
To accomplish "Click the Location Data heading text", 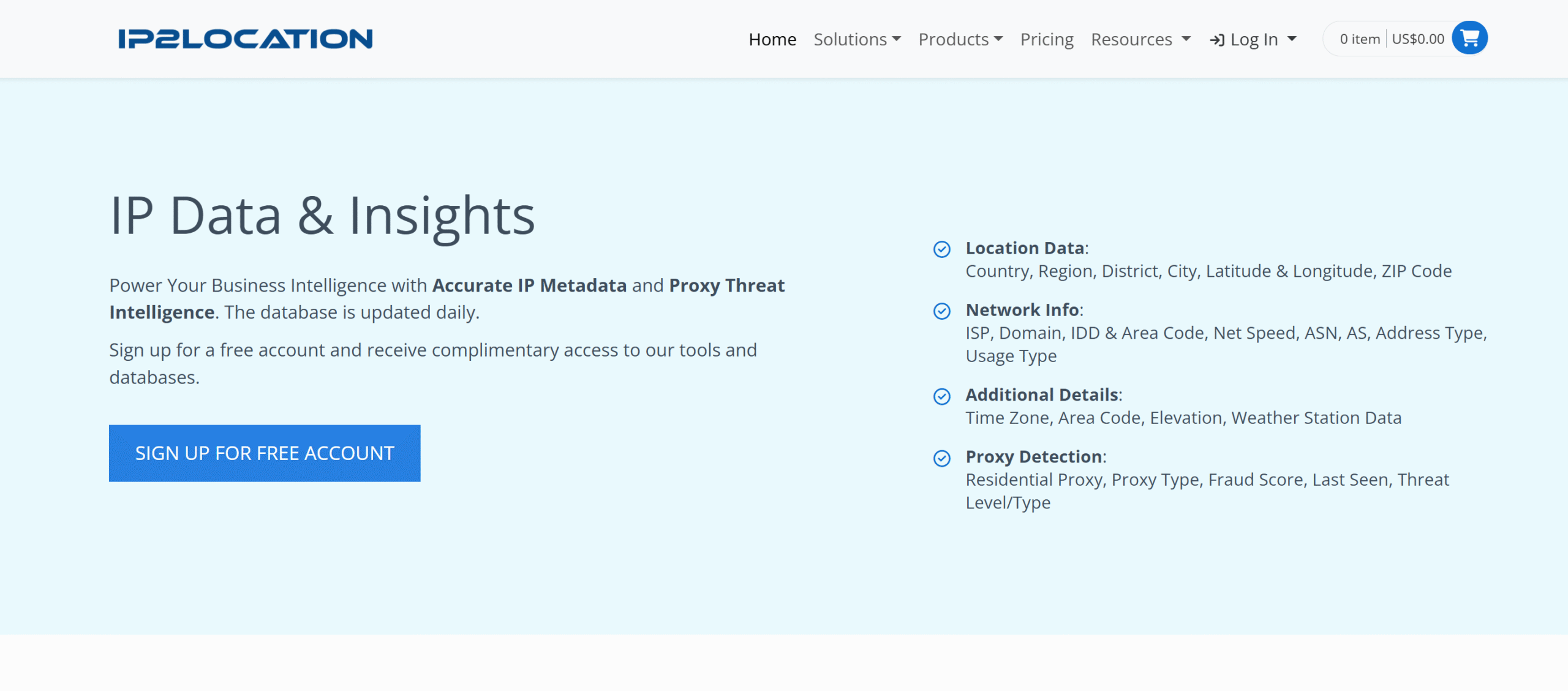I will 1025,248.
